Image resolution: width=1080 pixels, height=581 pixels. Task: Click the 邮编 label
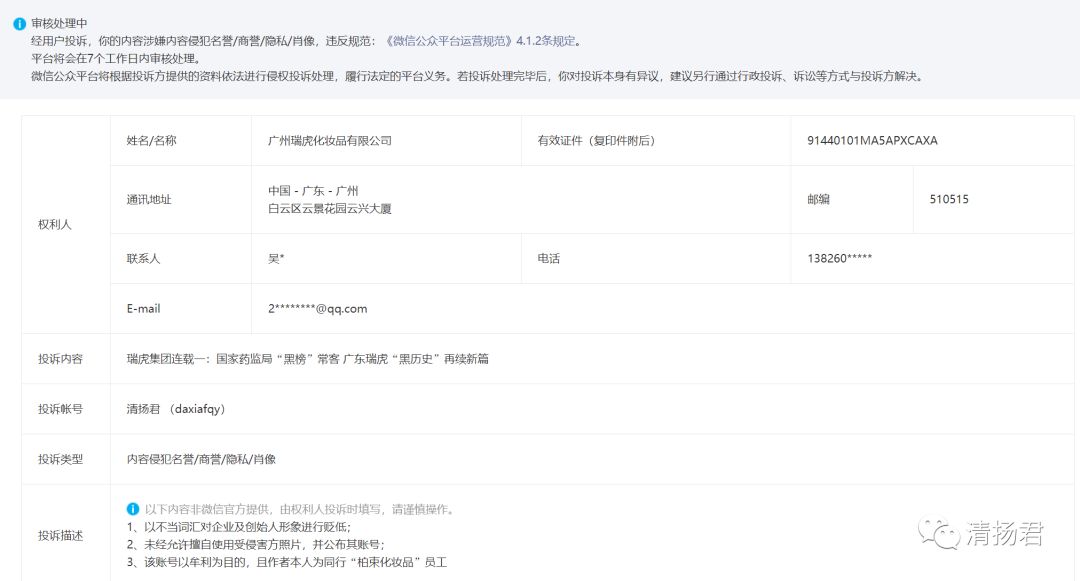pos(818,200)
